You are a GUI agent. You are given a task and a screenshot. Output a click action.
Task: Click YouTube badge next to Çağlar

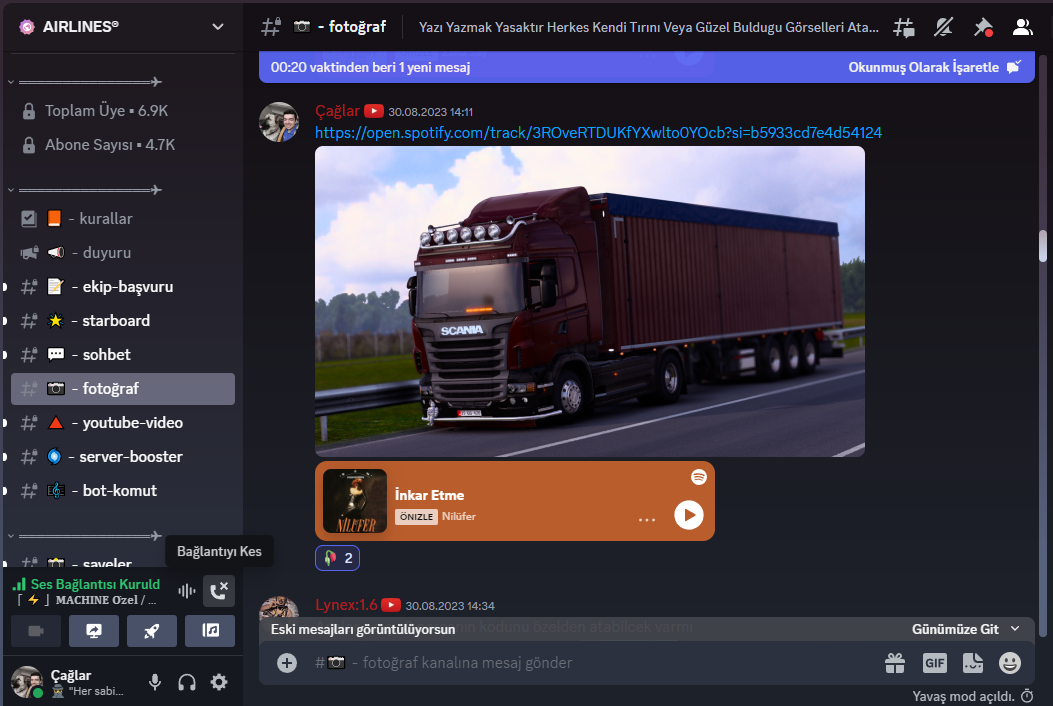pos(374,112)
